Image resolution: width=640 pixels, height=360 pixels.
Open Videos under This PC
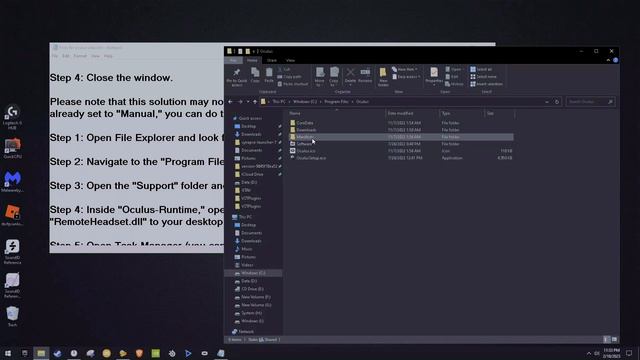247,265
